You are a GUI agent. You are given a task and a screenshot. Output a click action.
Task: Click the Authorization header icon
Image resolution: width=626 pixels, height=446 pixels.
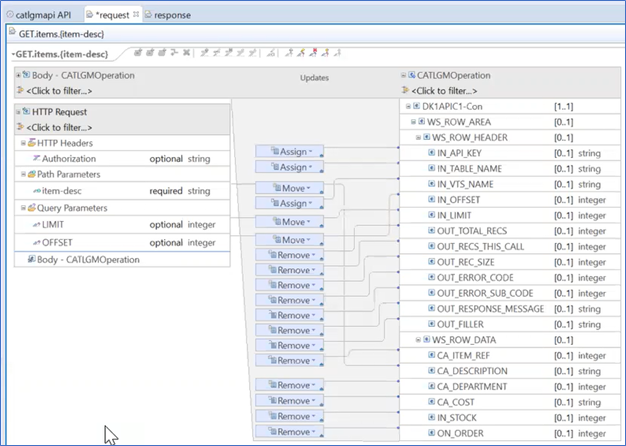(x=36, y=159)
